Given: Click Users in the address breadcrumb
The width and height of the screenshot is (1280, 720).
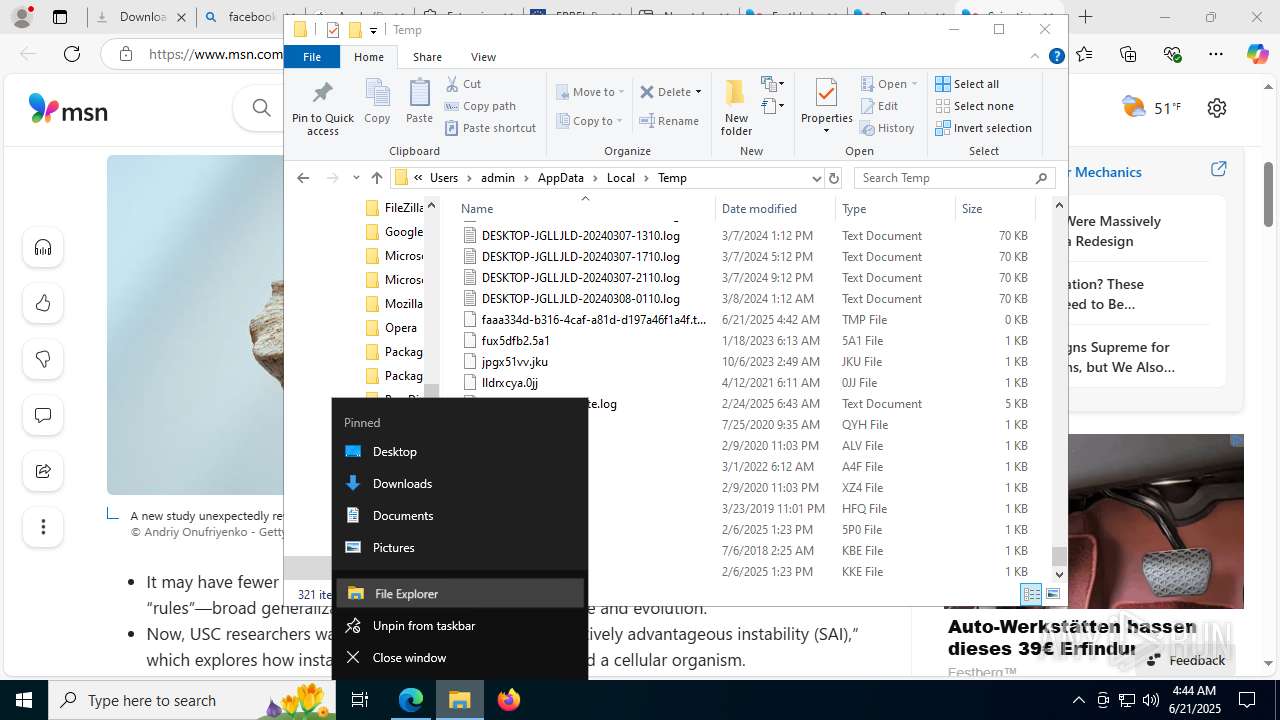Looking at the screenshot, I should point(444,178).
